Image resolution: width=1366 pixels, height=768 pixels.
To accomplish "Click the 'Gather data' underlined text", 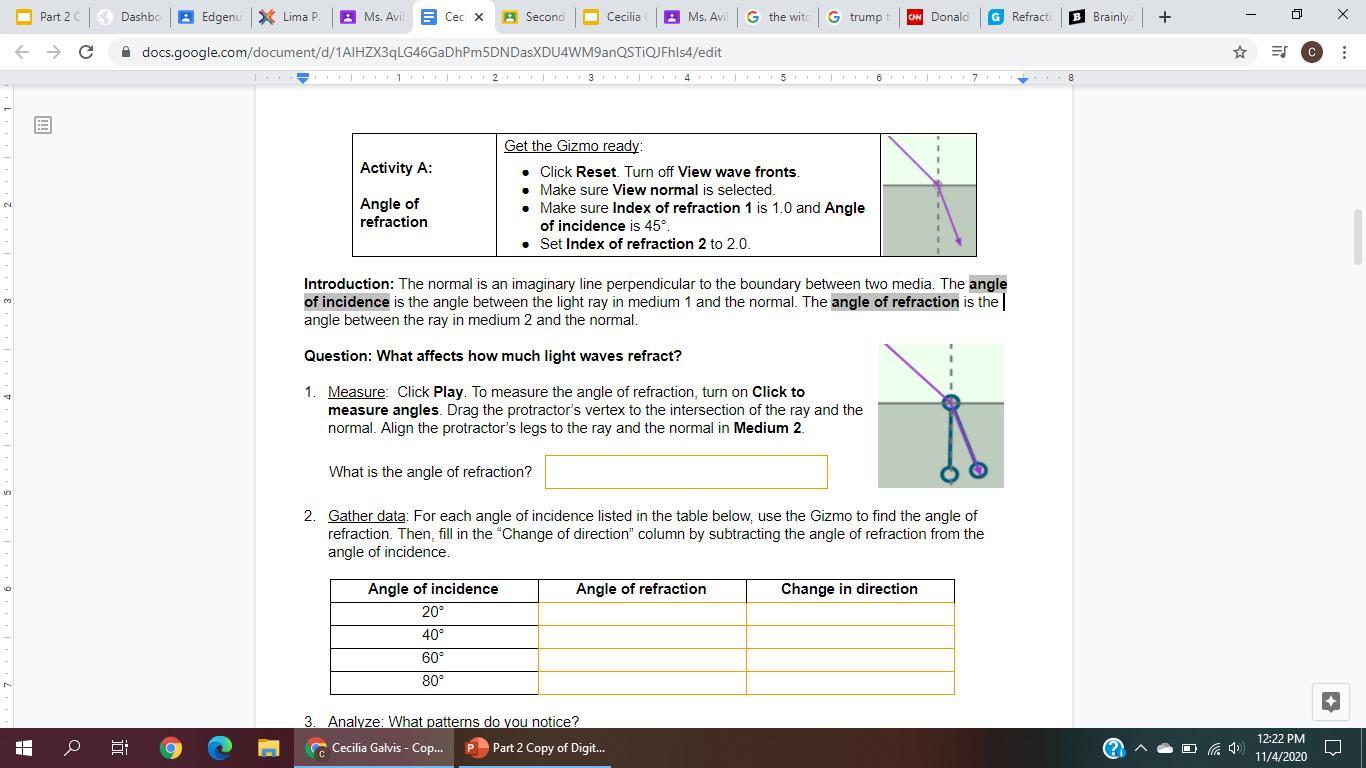I will [366, 516].
